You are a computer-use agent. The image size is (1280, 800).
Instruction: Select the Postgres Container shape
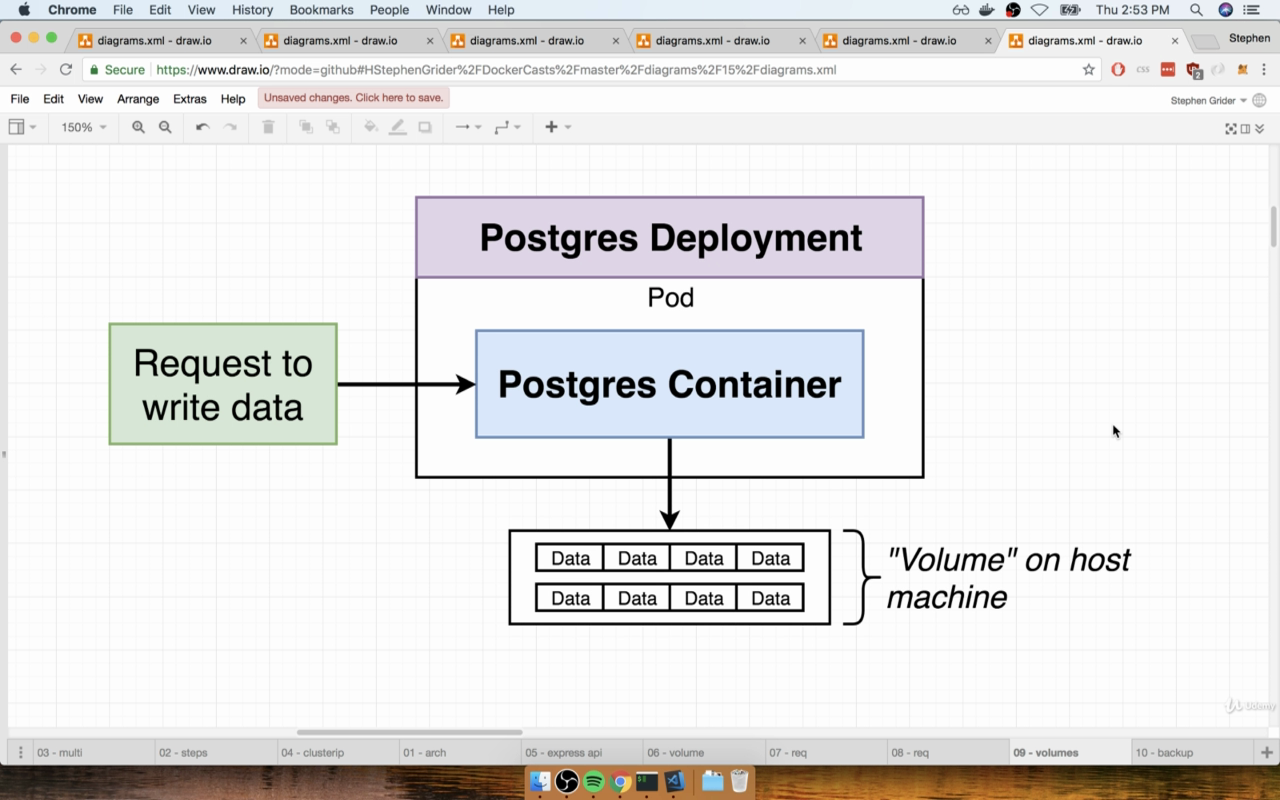[669, 384]
